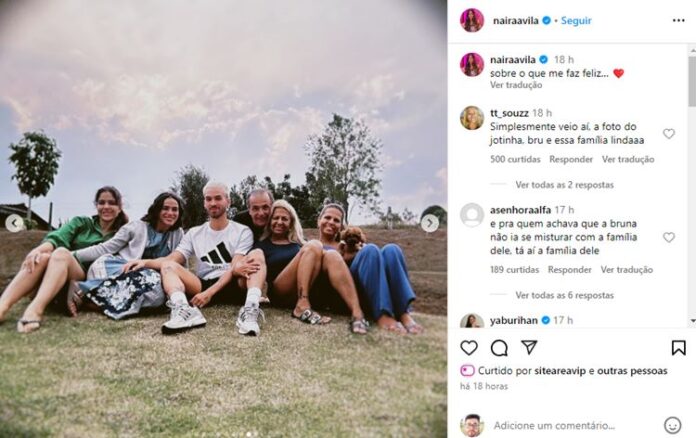Go to the previous photo in carousel
Screen dimensions: 696x438
(14, 223)
